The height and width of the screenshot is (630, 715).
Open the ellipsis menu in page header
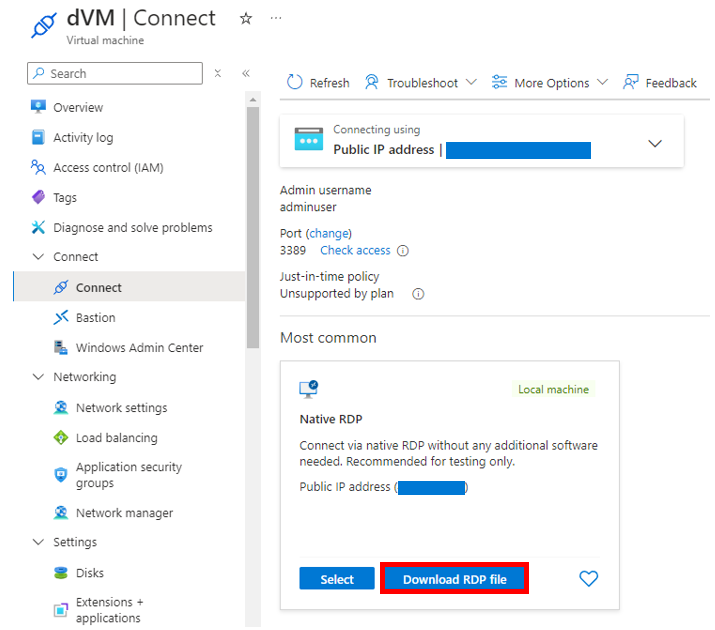tap(276, 18)
